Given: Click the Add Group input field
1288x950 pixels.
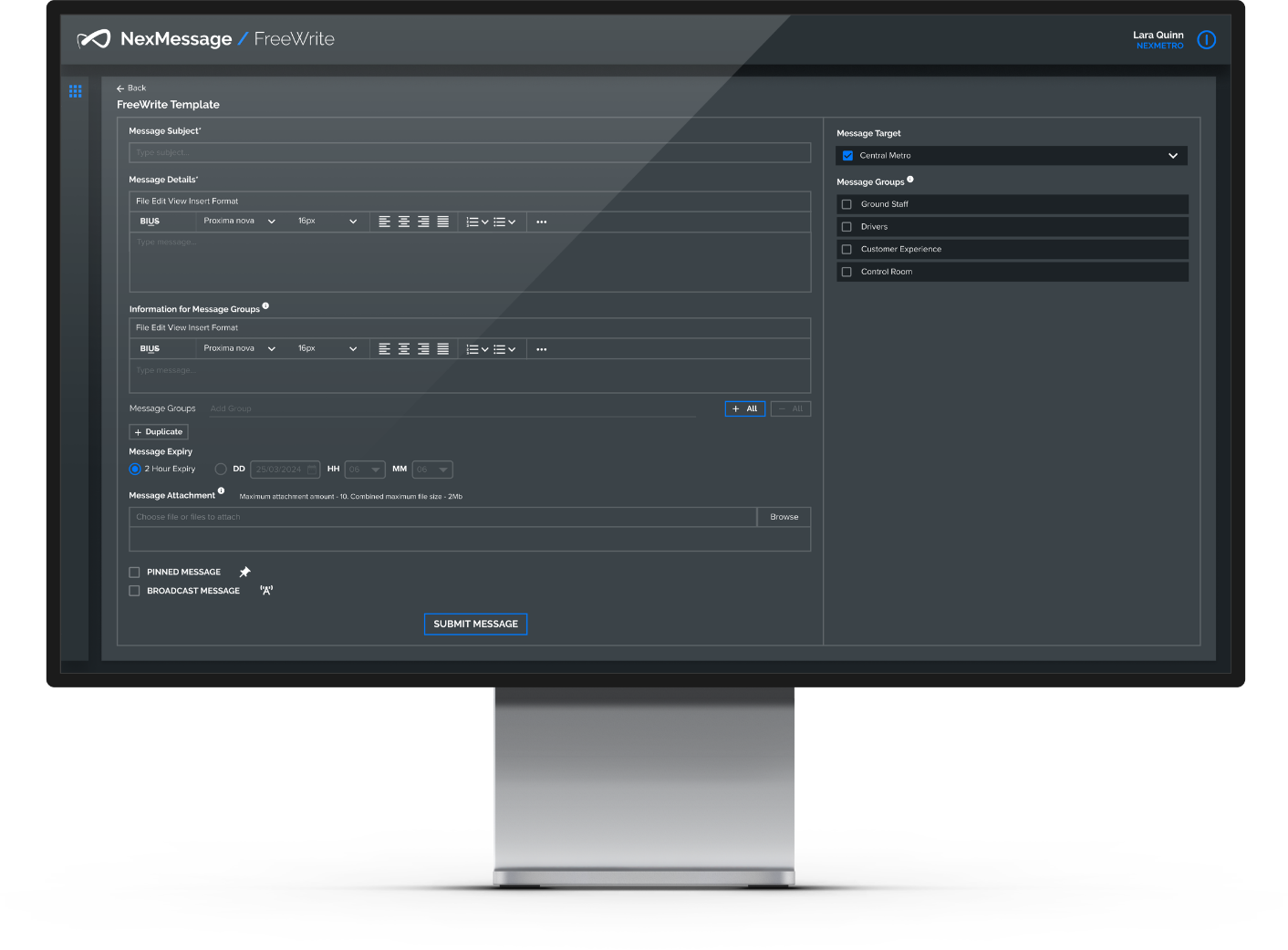Looking at the screenshot, I should point(452,408).
